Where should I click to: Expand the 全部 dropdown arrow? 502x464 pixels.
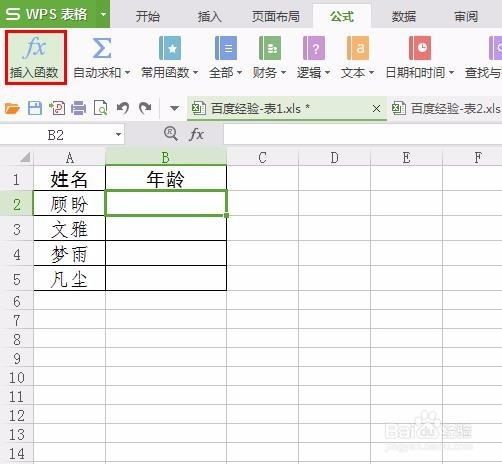click(239, 72)
